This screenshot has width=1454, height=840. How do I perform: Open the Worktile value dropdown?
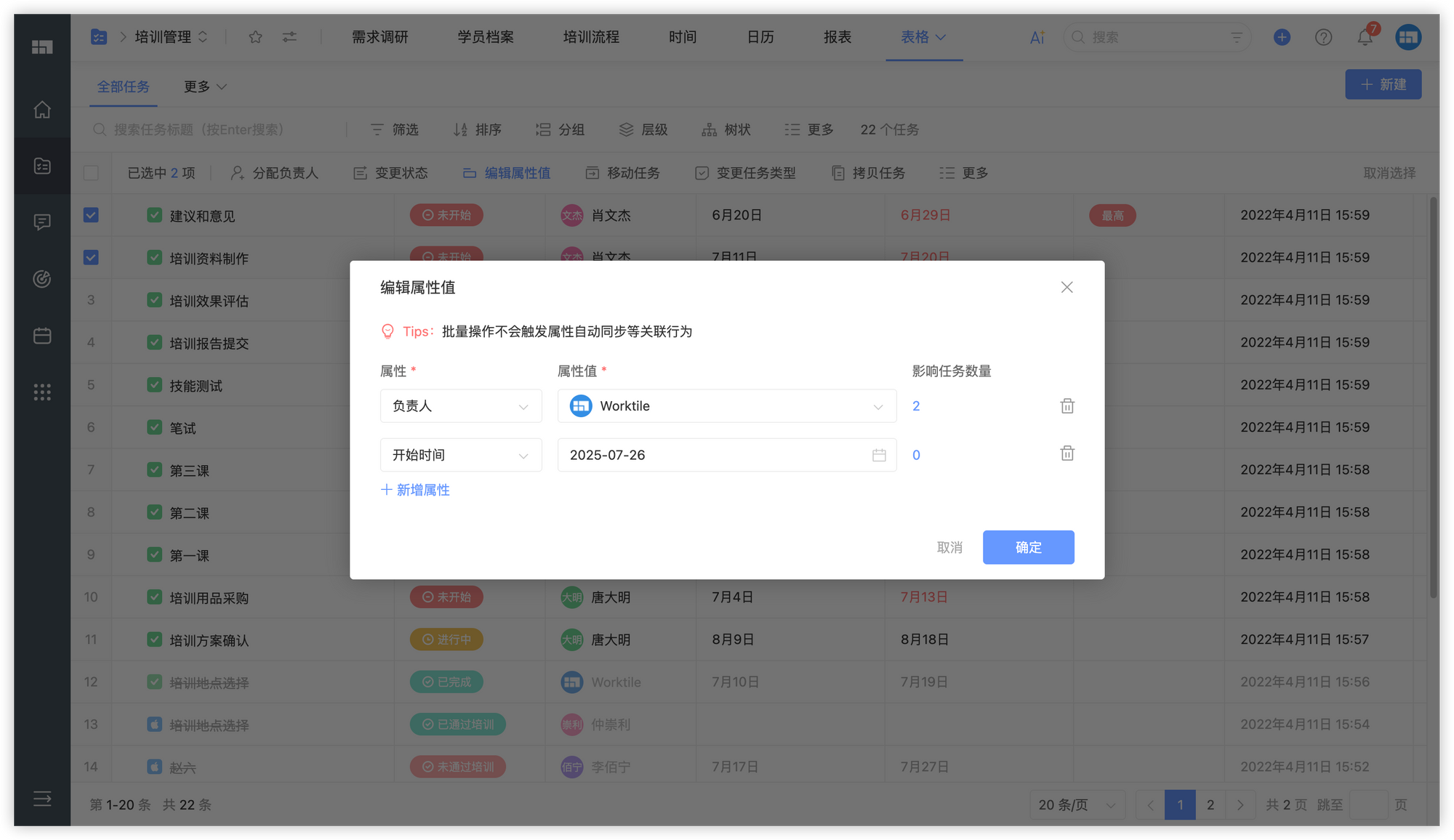(726, 406)
